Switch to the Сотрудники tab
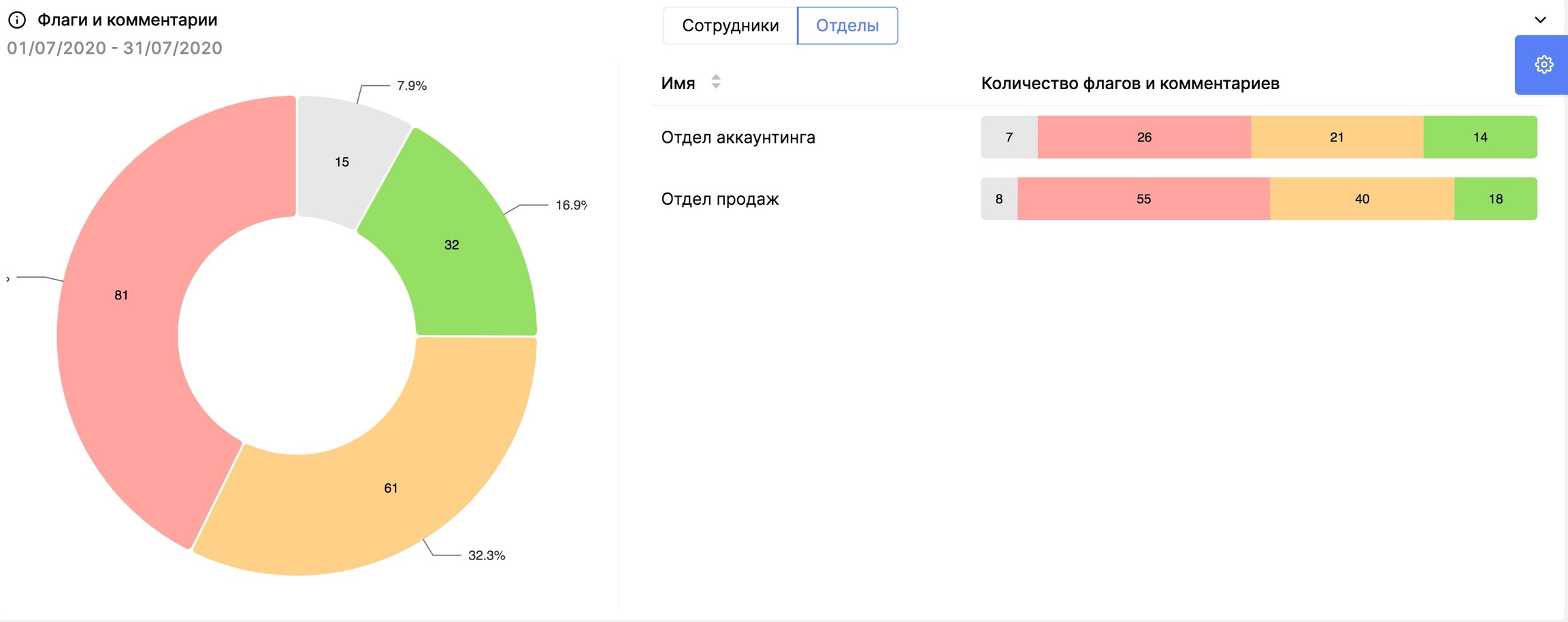 pyautogui.click(x=730, y=26)
